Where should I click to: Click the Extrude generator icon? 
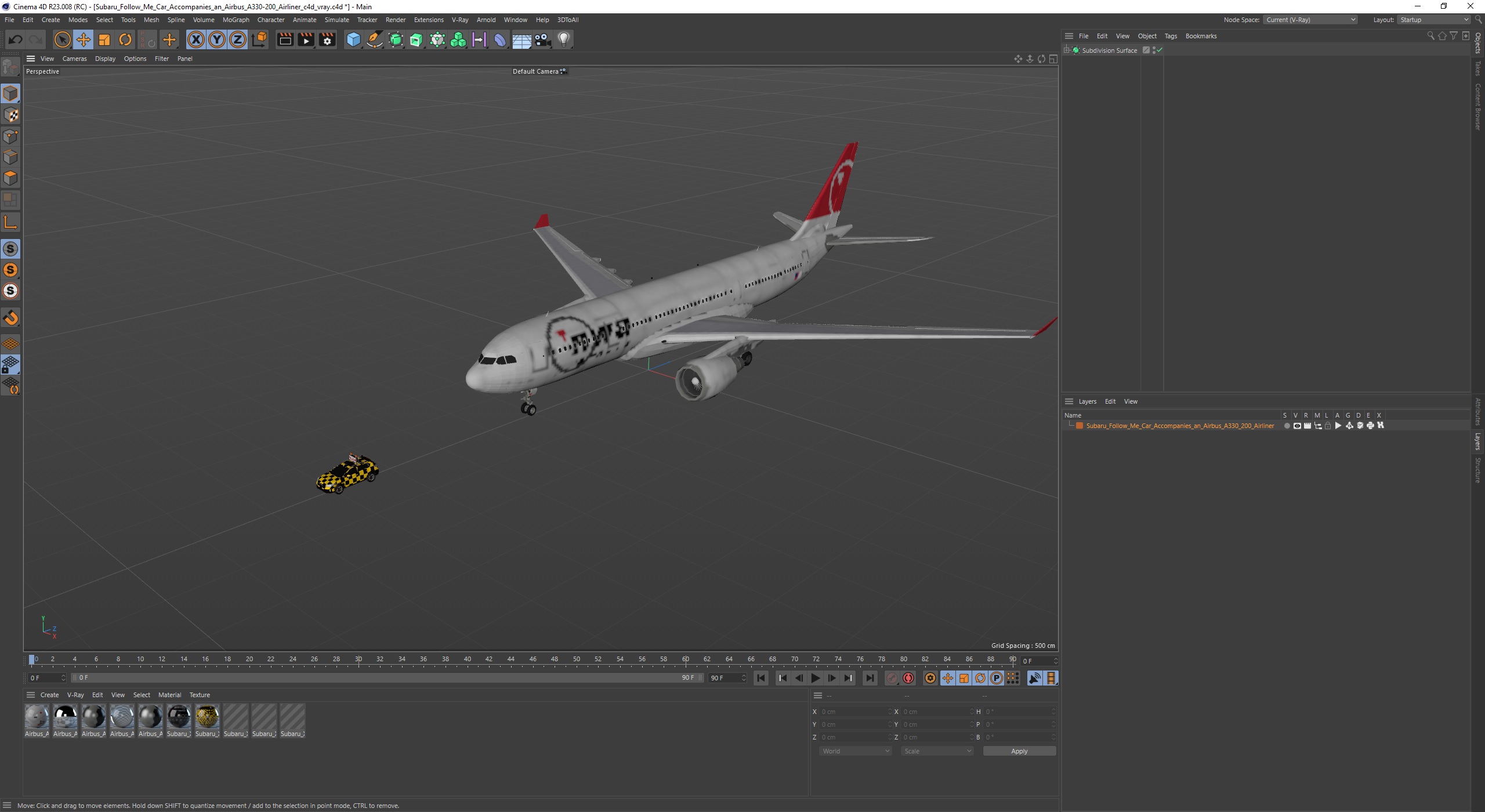[x=416, y=39]
